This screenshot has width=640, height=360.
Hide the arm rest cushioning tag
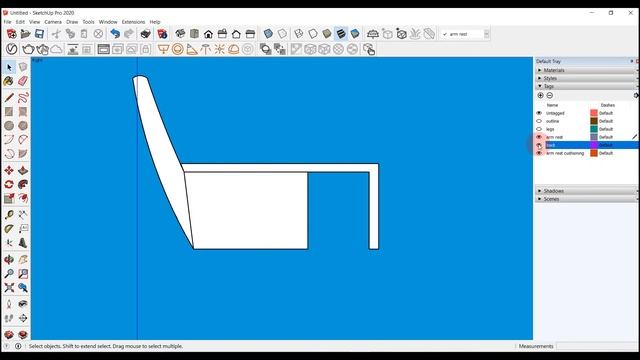click(x=539, y=153)
